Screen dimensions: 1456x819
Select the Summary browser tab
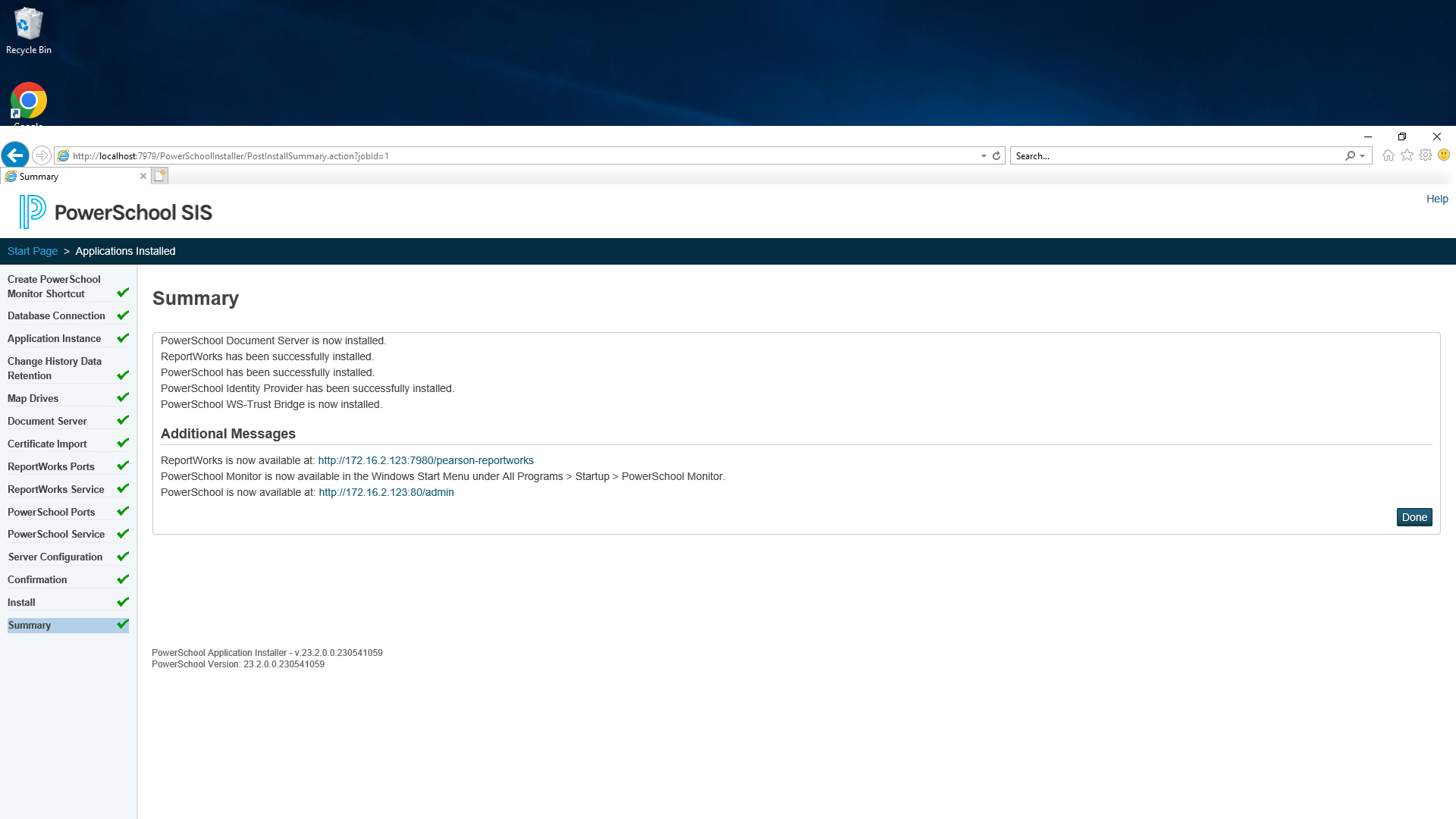click(x=74, y=176)
